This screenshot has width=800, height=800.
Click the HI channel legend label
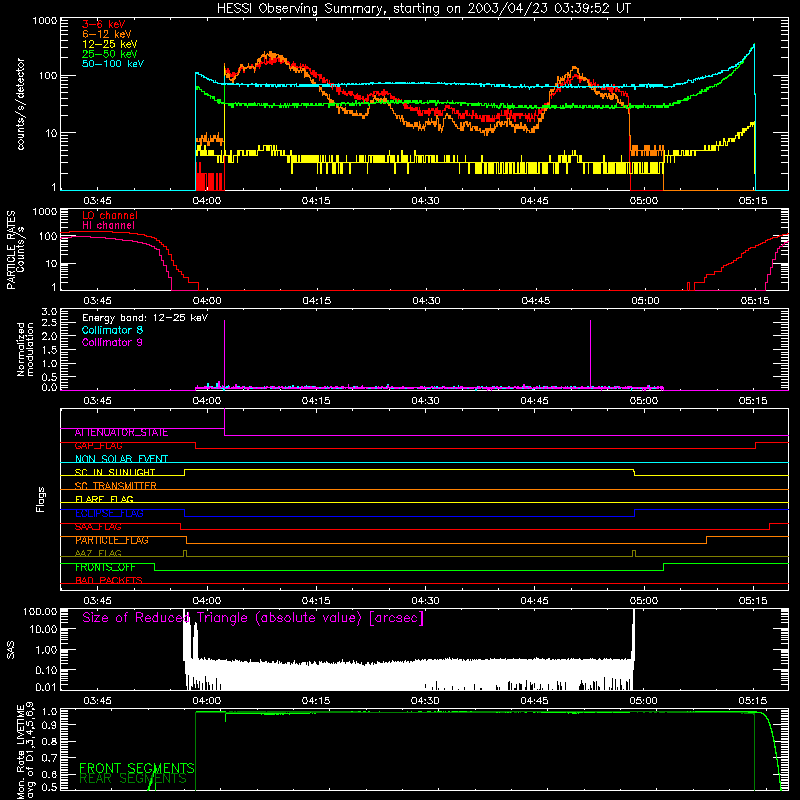109,226
